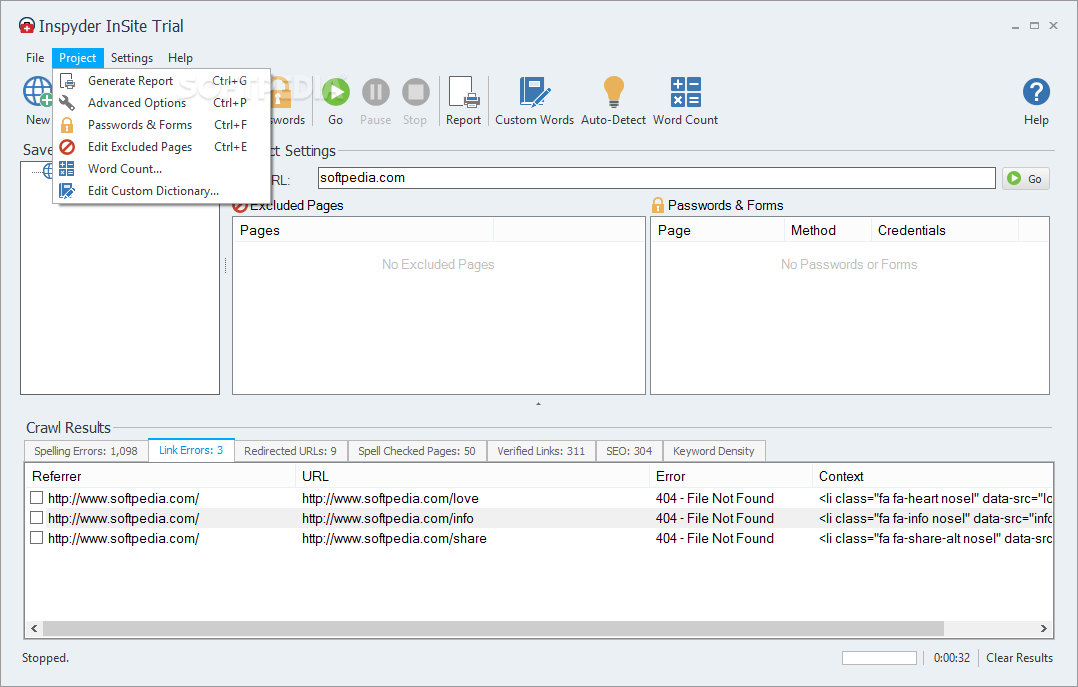Open the Report printer icon
Image resolution: width=1078 pixels, height=687 pixels.
point(463,92)
